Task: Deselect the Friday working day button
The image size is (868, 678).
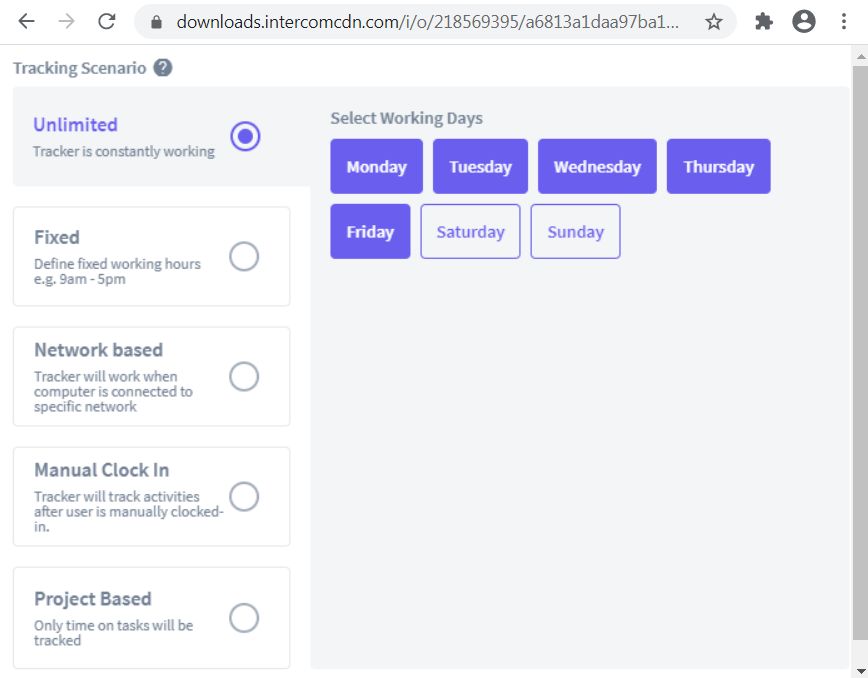Action: click(x=370, y=231)
